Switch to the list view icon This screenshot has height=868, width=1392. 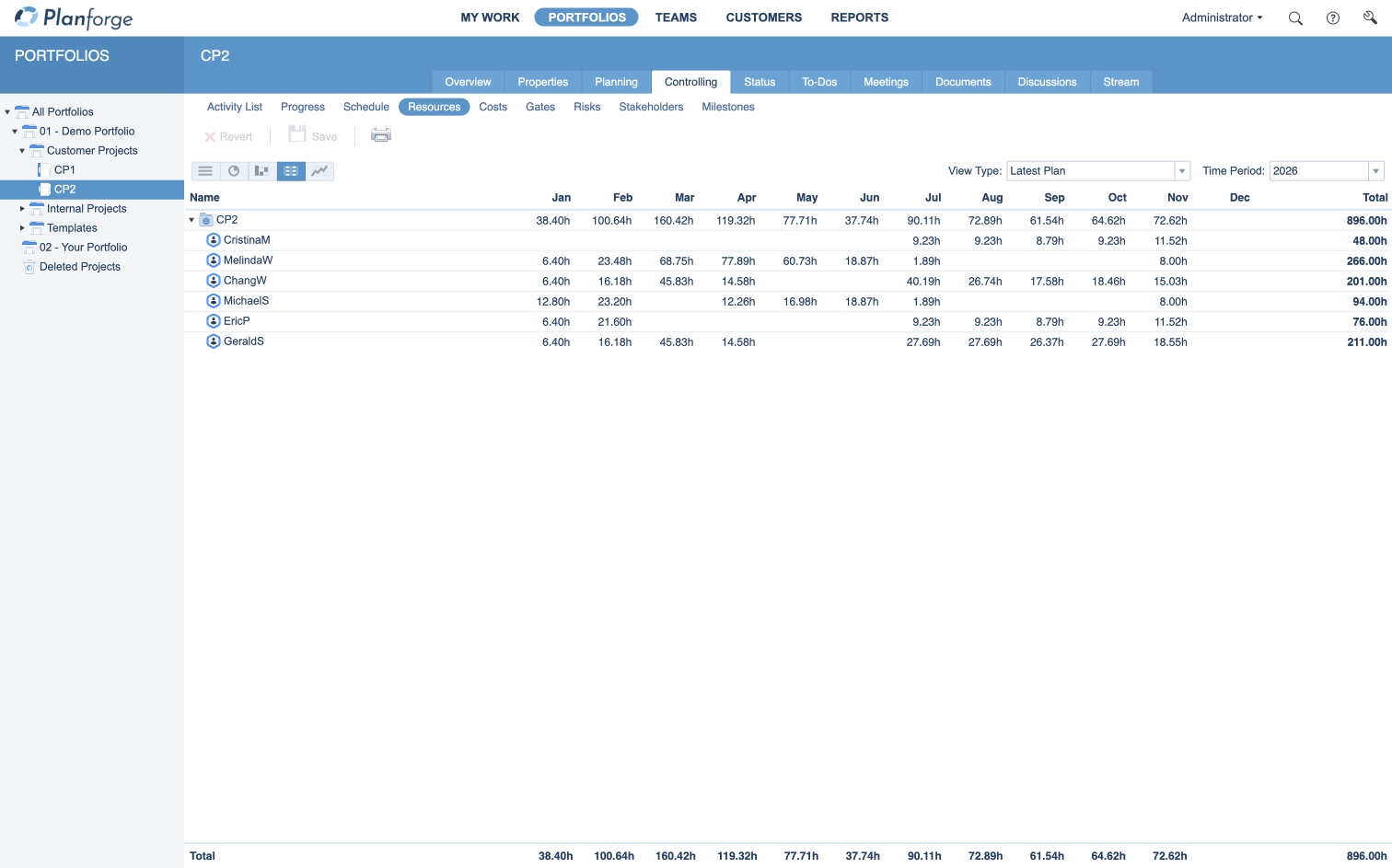[x=205, y=171]
